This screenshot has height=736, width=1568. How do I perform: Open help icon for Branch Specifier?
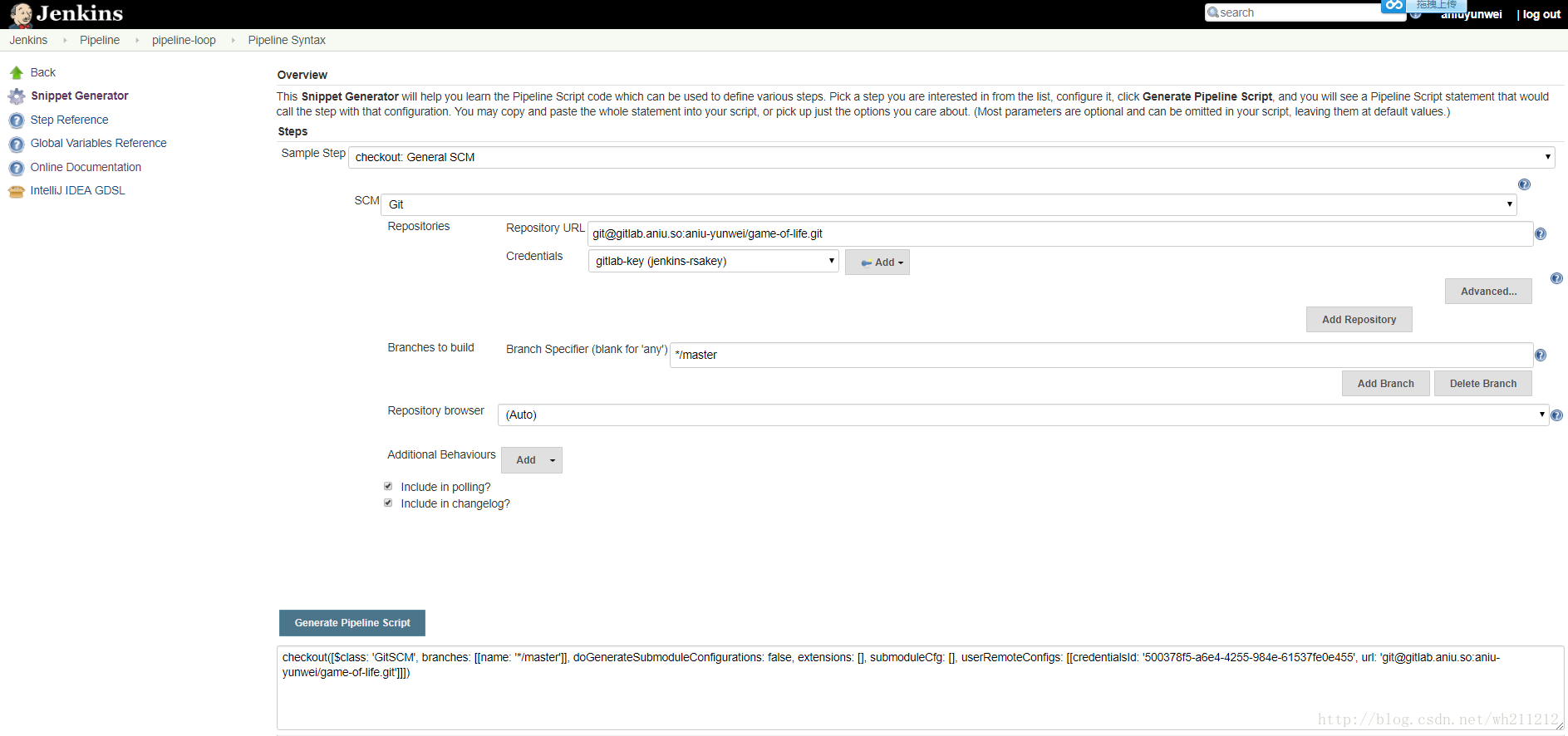click(x=1541, y=356)
